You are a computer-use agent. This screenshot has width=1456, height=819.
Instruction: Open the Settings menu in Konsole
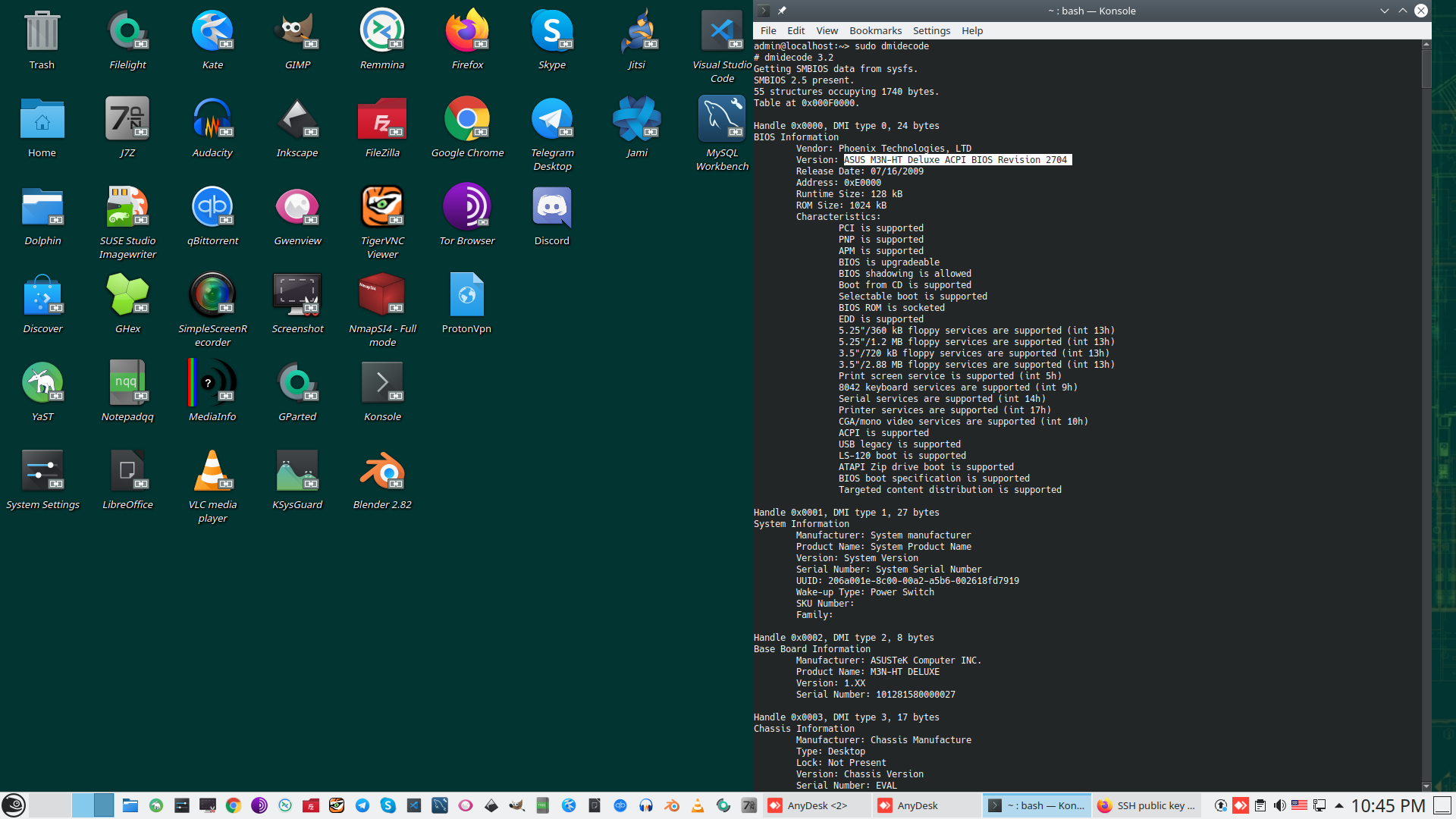pyautogui.click(x=931, y=30)
